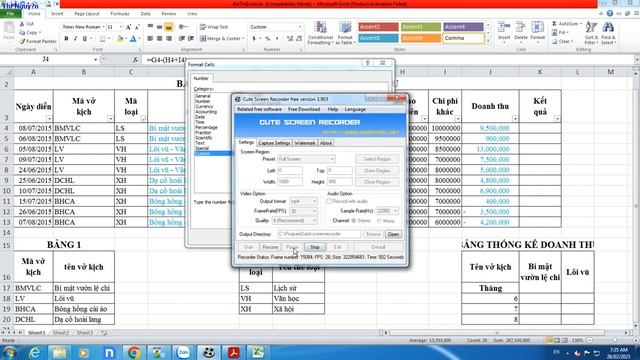This screenshot has width=640, height=360.
Task: Click the Align Text Right icon
Action: point(169,38)
